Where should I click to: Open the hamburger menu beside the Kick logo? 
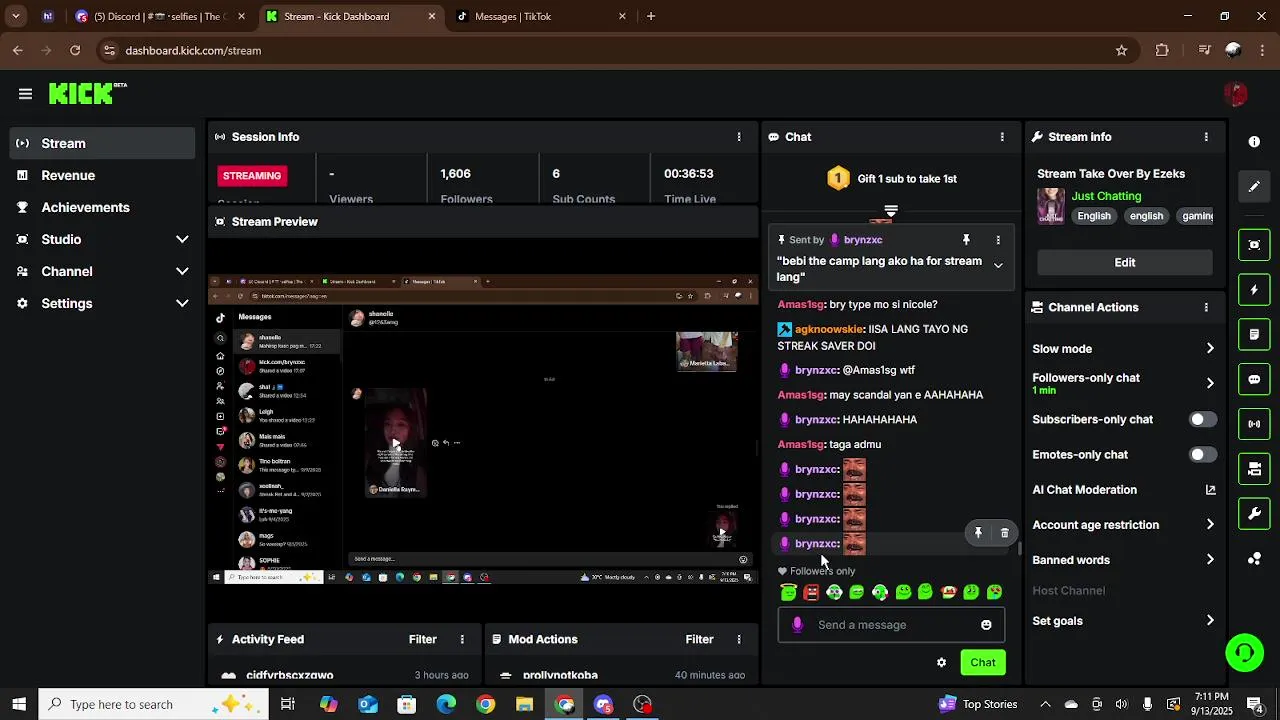(x=25, y=94)
